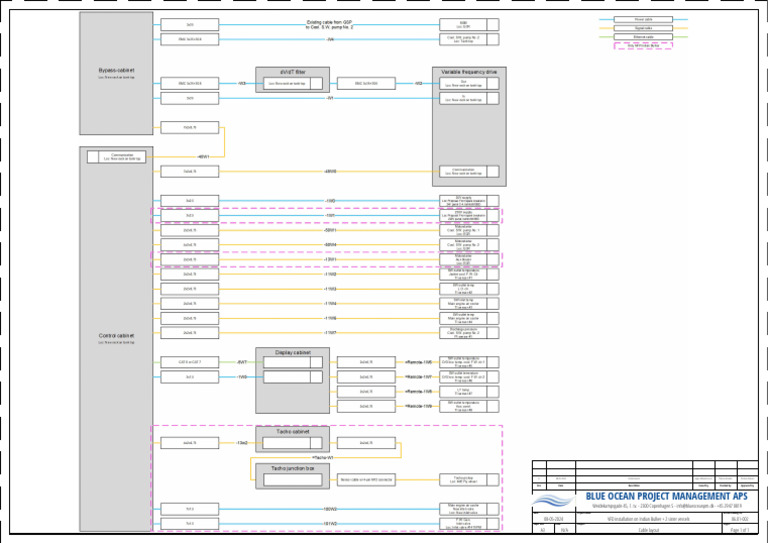Click the 'VFD installation on Indian Bulker' title
The width and height of the screenshot is (768, 543).
pyautogui.click(x=648, y=519)
